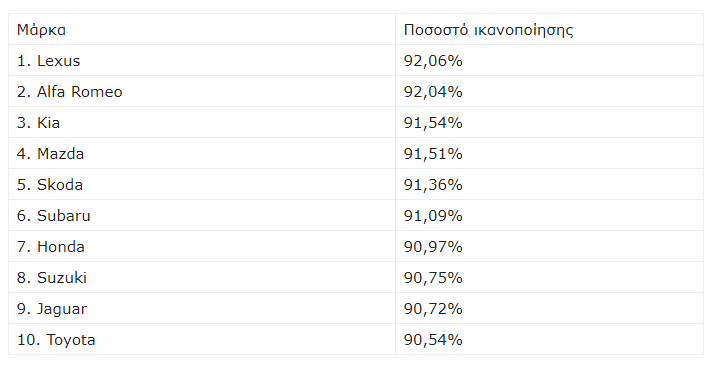Select the 91,09% percentage cell
The image size is (708, 368).
click(x=549, y=215)
